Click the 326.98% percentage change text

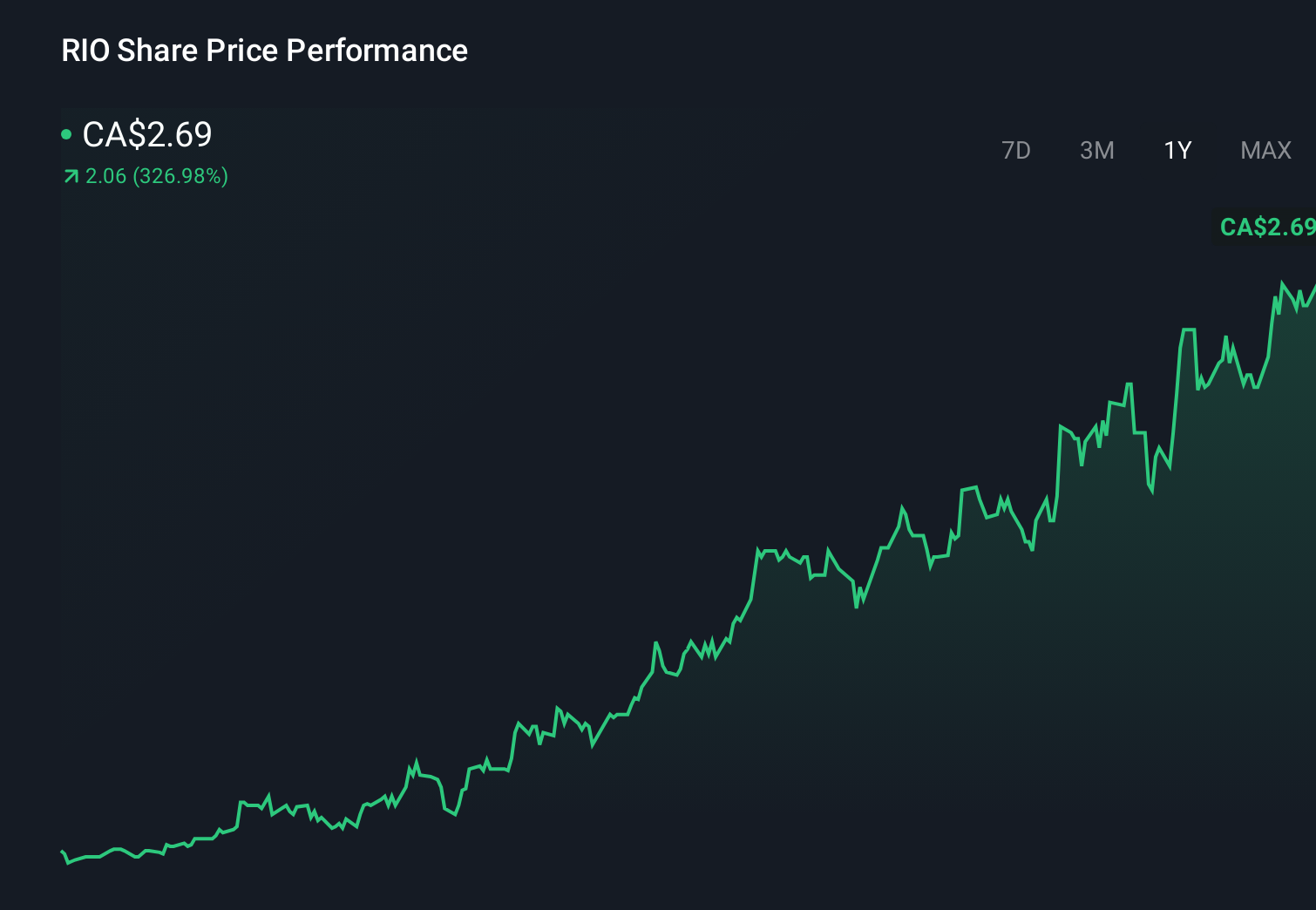point(180,176)
